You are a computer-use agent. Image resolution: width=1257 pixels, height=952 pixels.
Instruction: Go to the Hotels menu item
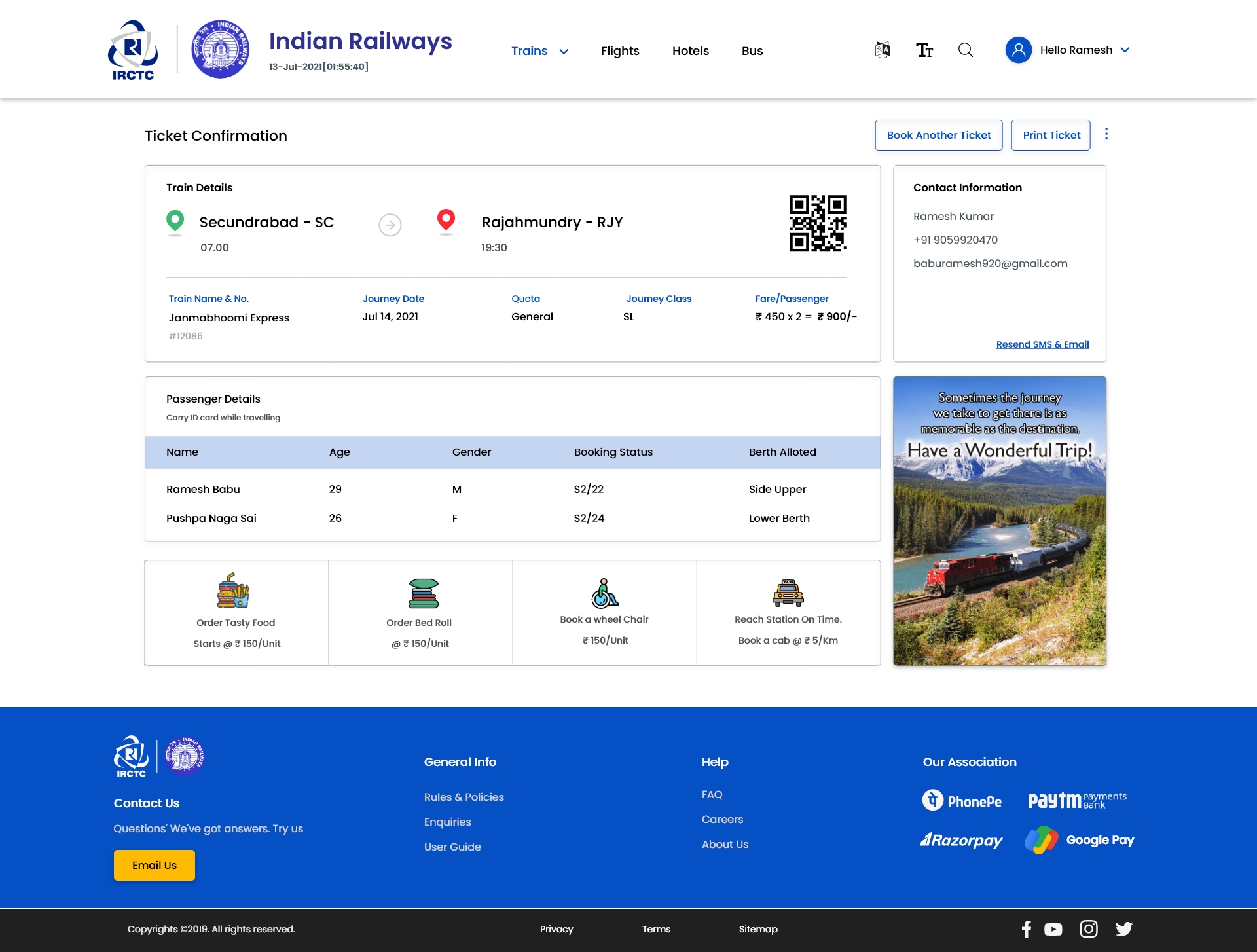[691, 51]
